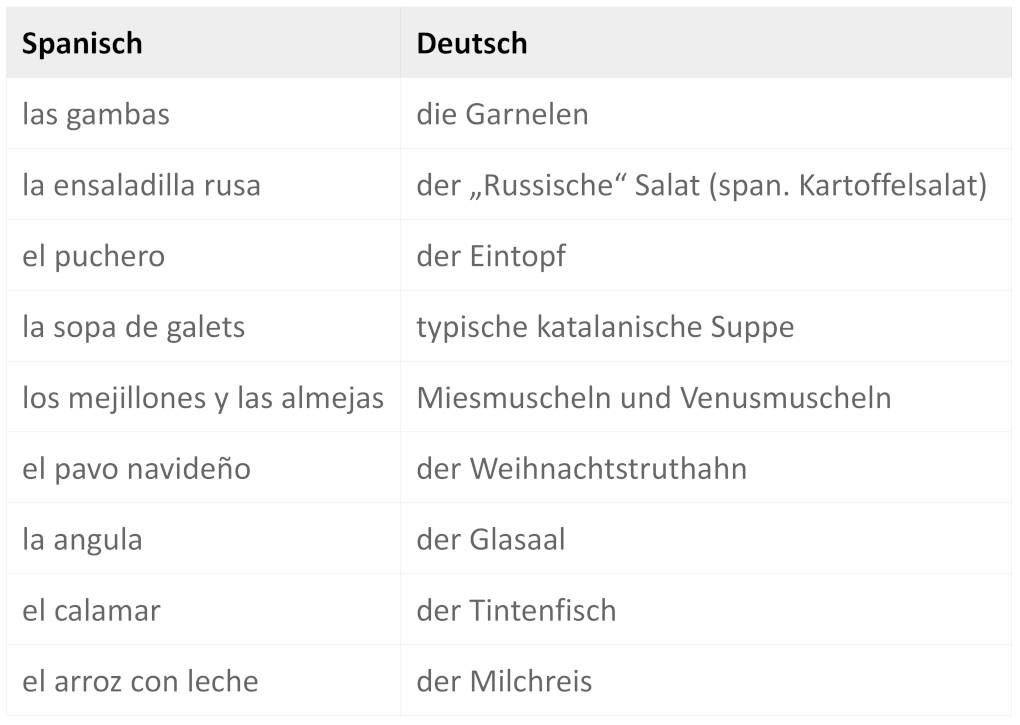Click "Miesmuscheln und Venusmuscheln" cell
Image resolution: width=1020 pixels, height=725 pixels.
(x=653, y=398)
